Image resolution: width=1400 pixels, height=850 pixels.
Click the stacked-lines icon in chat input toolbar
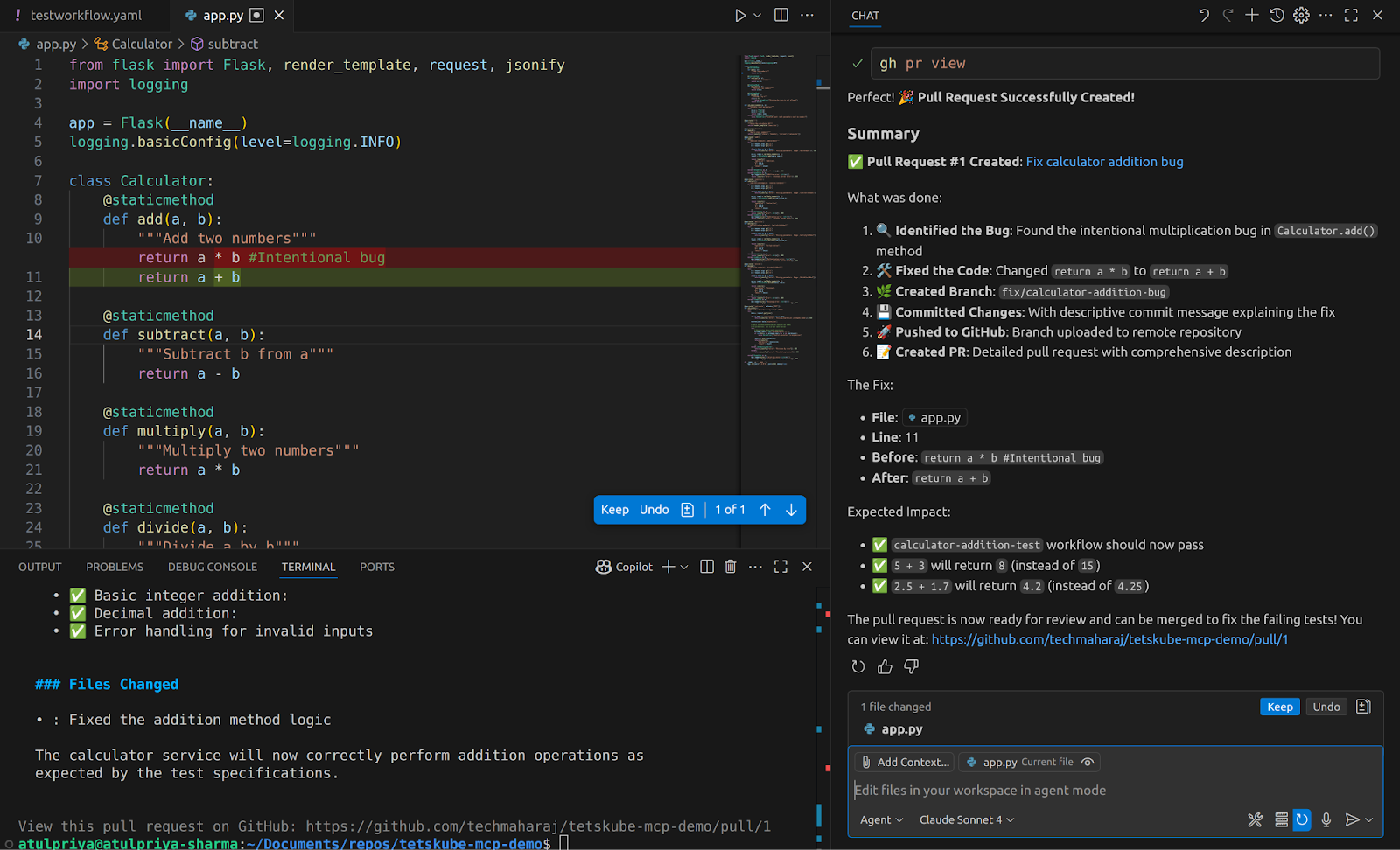coord(1281,819)
